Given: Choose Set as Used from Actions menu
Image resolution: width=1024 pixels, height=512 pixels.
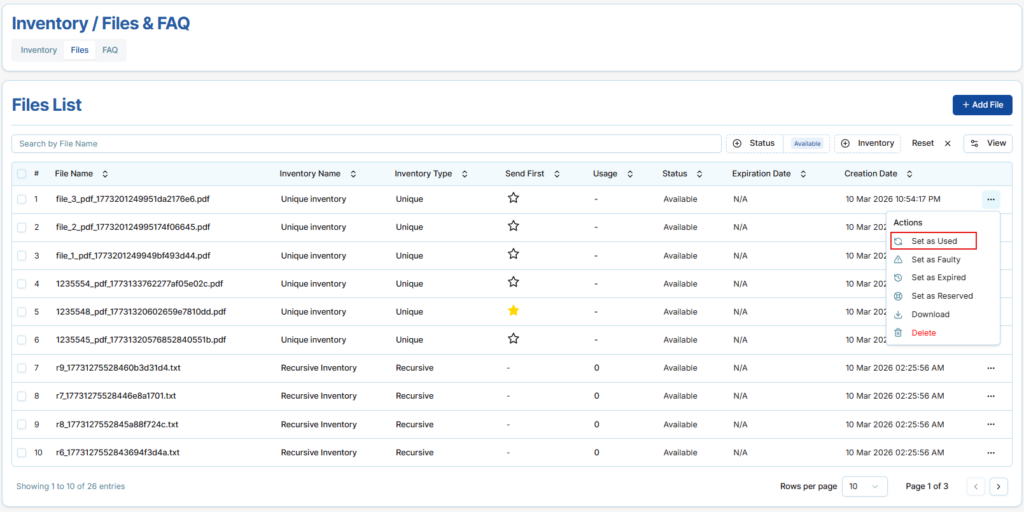Looking at the screenshot, I should click(933, 241).
